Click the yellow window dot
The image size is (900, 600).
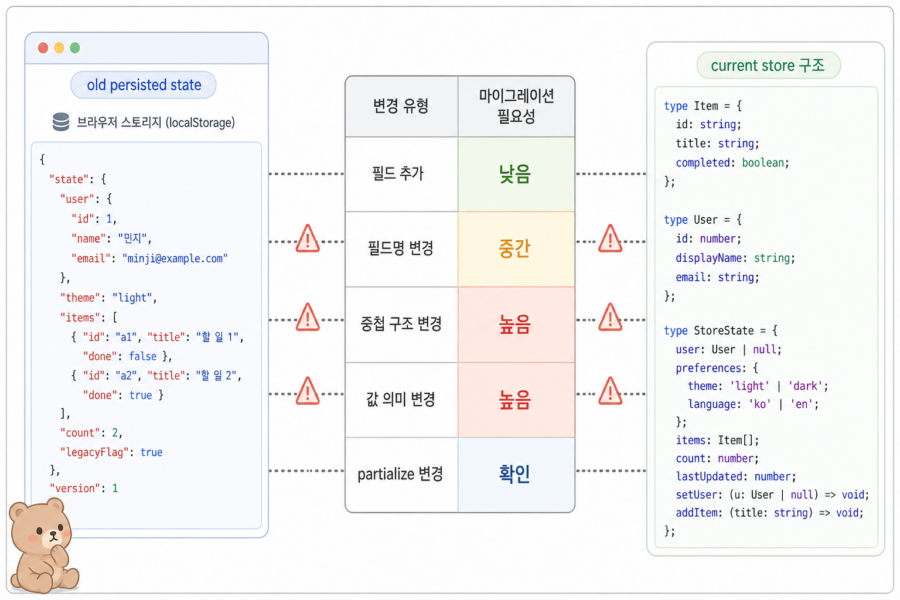tap(59, 48)
